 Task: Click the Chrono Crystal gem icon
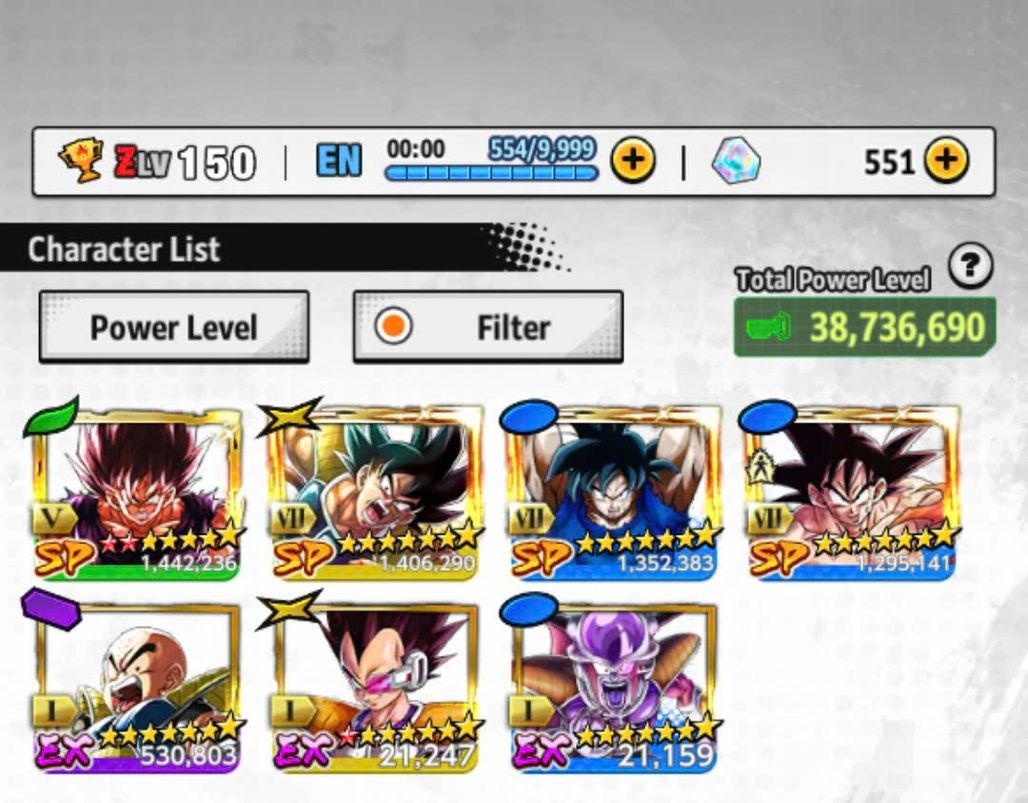click(736, 161)
